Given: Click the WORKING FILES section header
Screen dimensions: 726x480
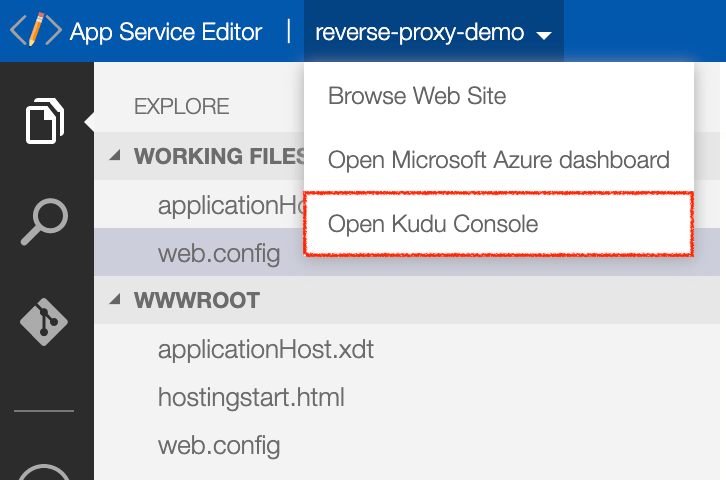Looking at the screenshot, I should (x=219, y=156).
